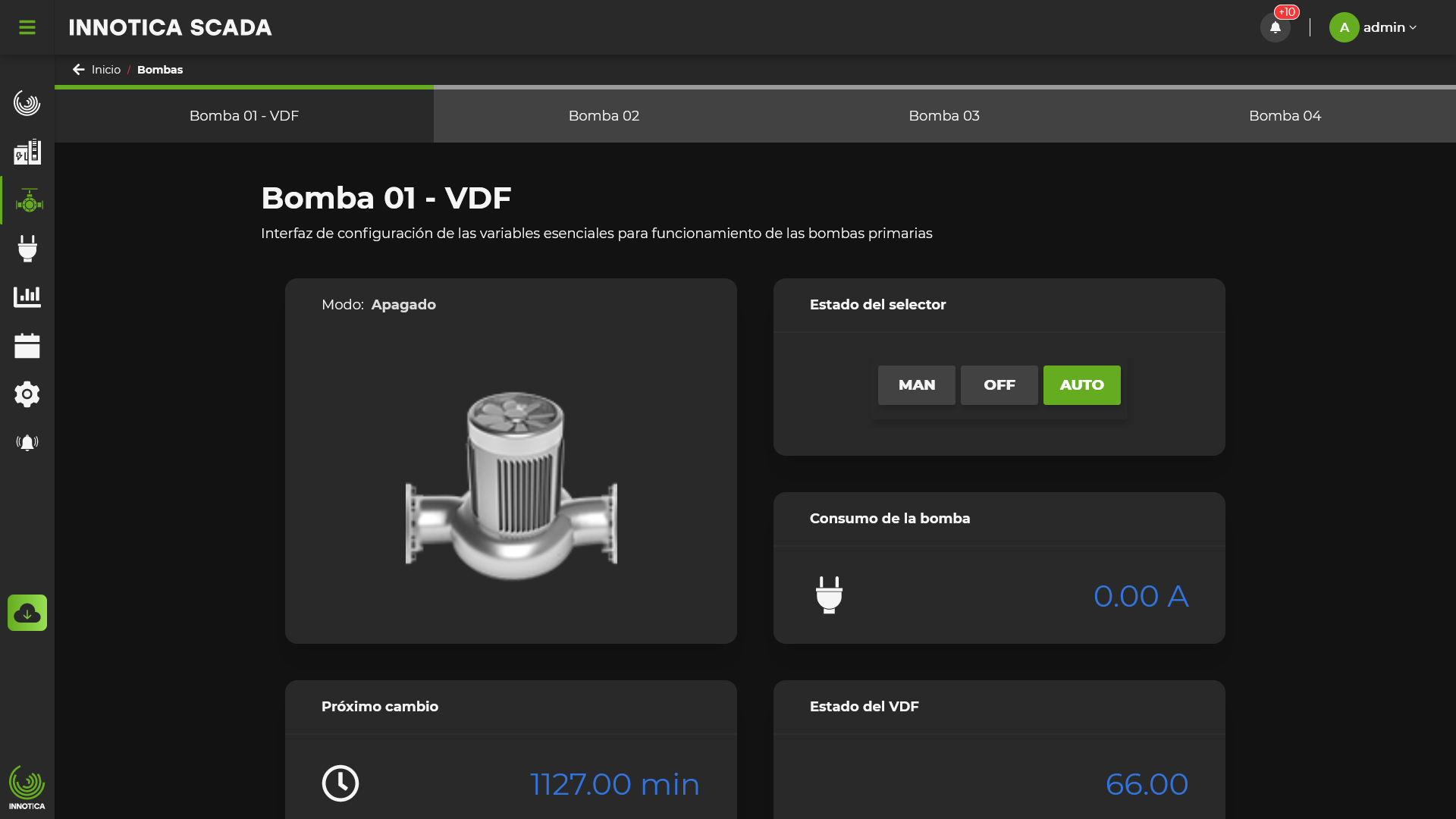Click the pump 3D image
Screen dimensions: 1456x819
(x=512, y=485)
